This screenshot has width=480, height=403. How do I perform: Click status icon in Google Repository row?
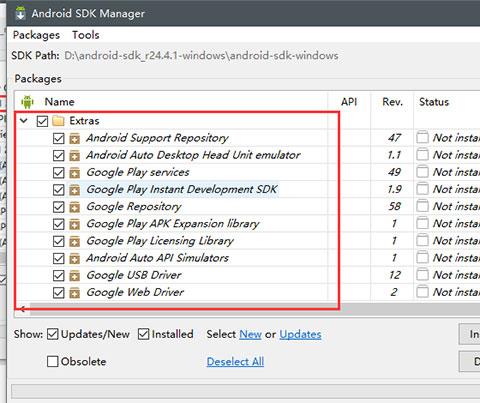[422, 206]
